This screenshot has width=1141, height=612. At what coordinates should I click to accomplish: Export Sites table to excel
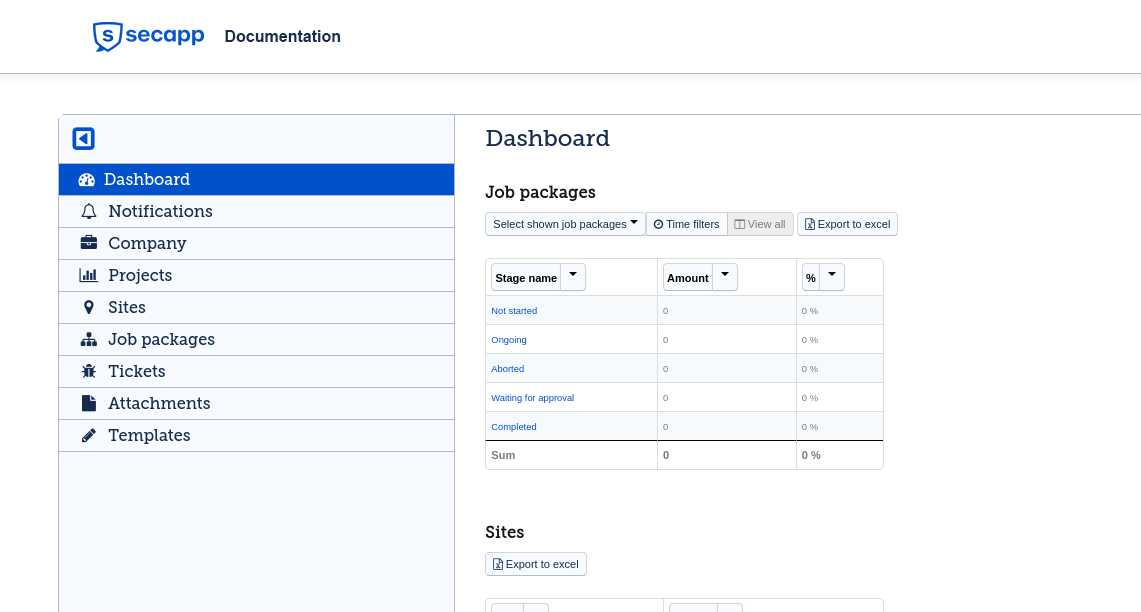point(536,564)
